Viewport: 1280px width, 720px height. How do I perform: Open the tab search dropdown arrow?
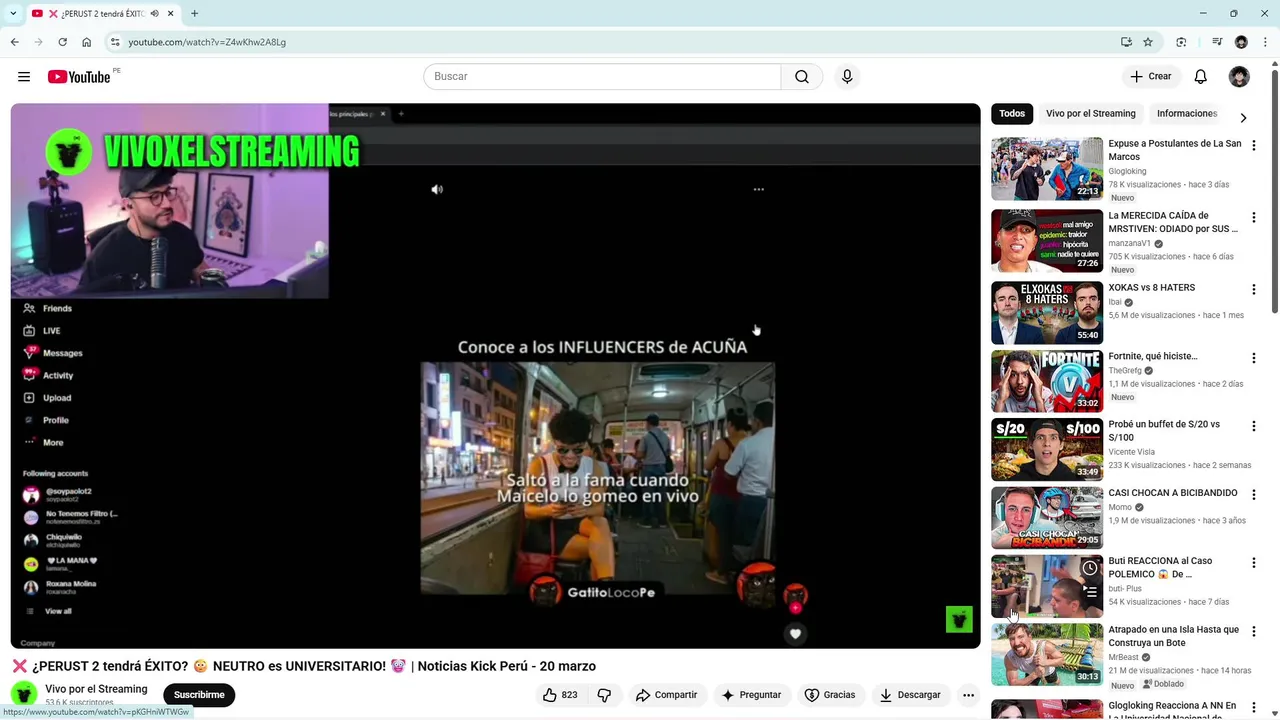13,13
